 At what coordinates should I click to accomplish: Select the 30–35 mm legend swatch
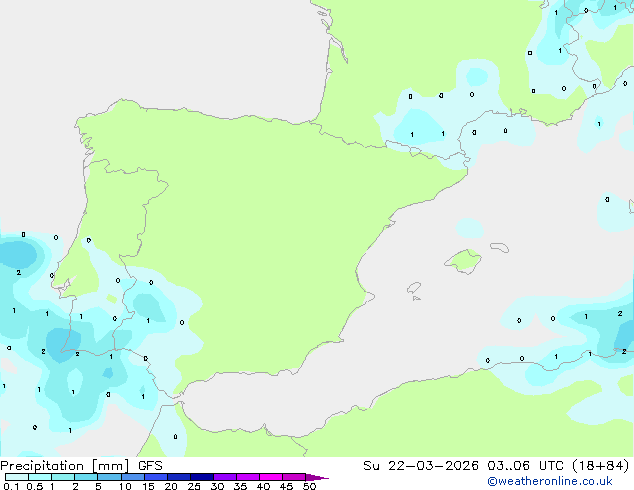[x=225, y=477]
